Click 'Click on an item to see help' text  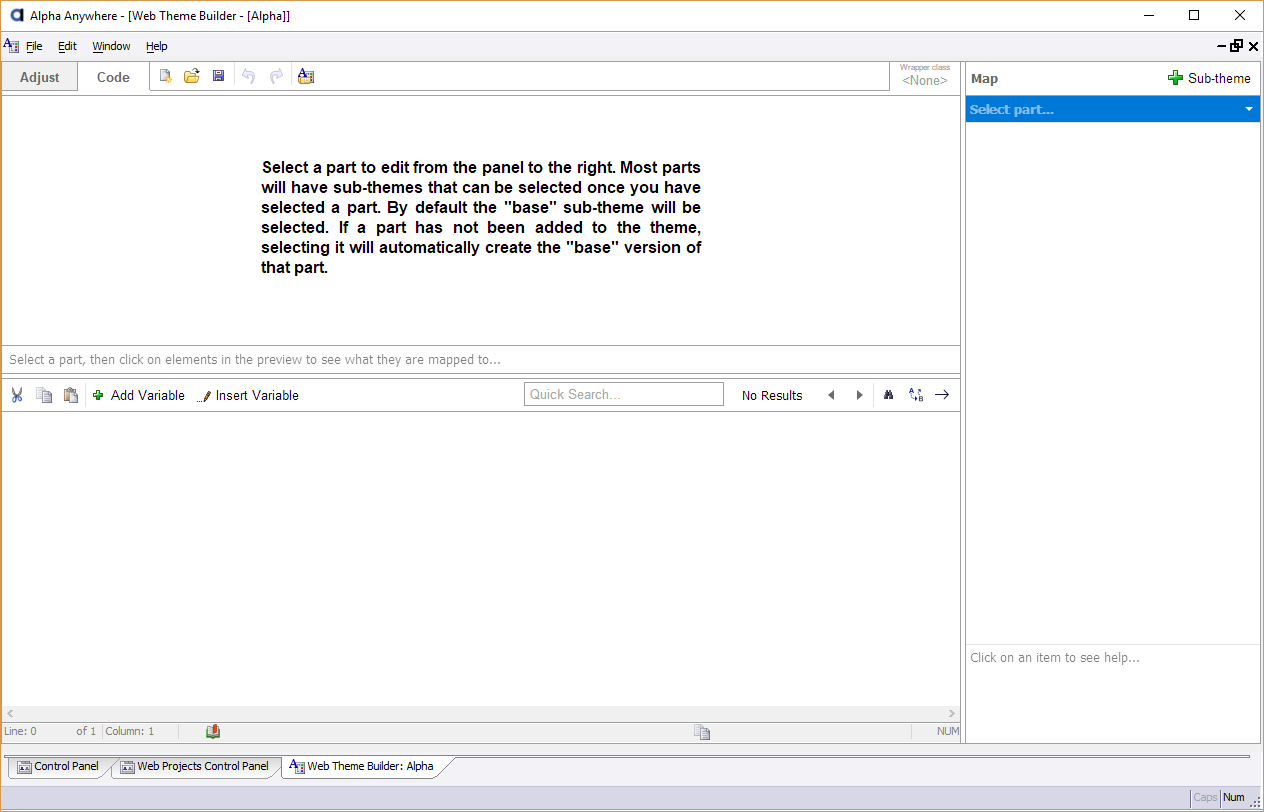pos(1055,657)
